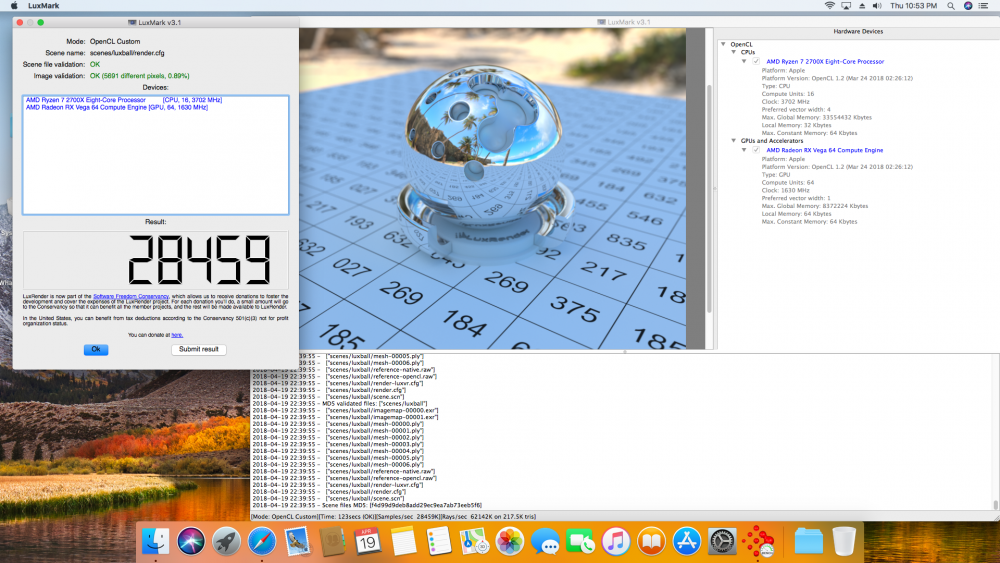Image resolution: width=1000 pixels, height=563 pixels.
Task: Open the Apple menu
Action: tap(14, 6)
